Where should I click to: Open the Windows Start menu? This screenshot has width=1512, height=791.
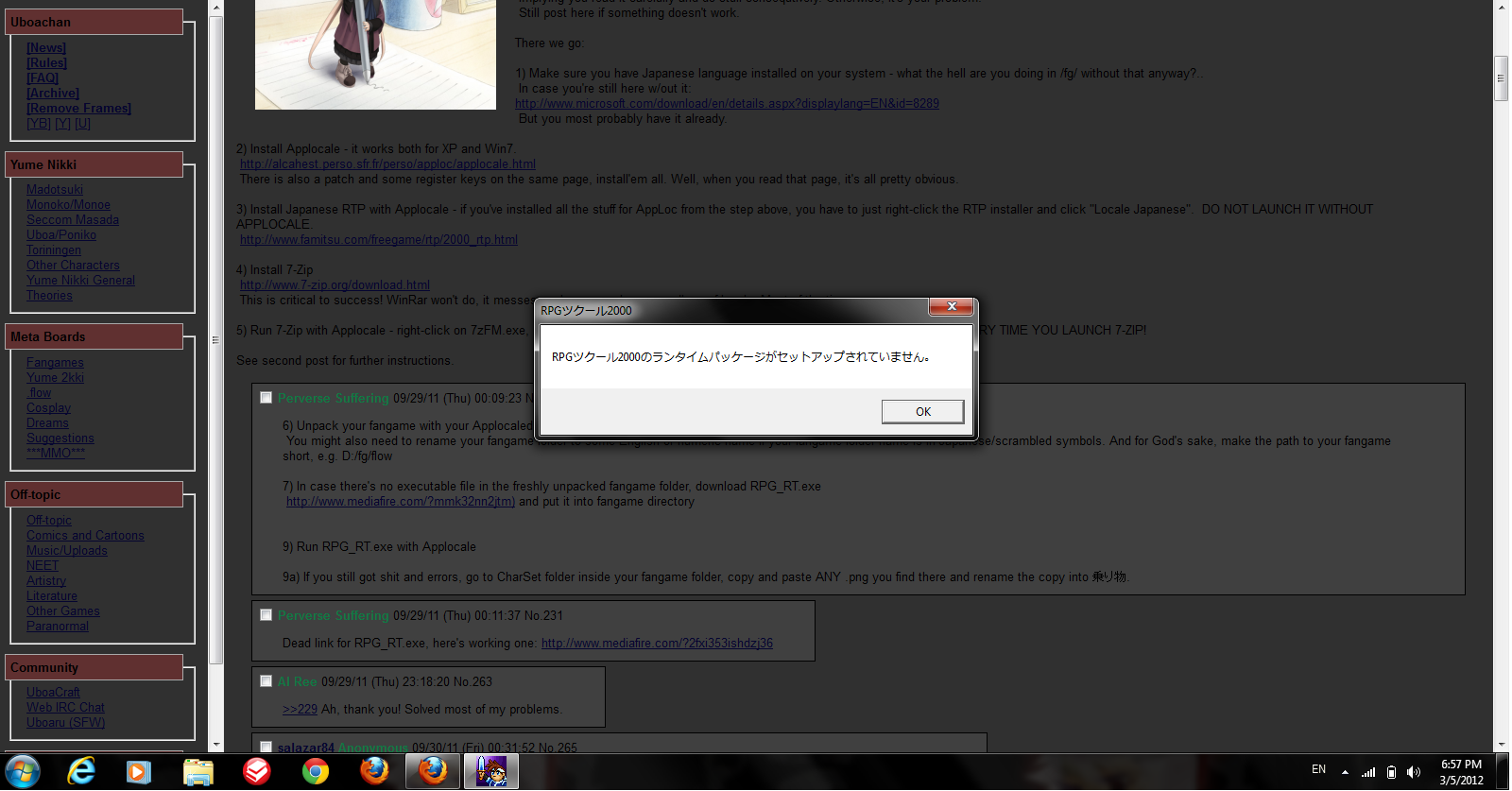click(x=23, y=772)
